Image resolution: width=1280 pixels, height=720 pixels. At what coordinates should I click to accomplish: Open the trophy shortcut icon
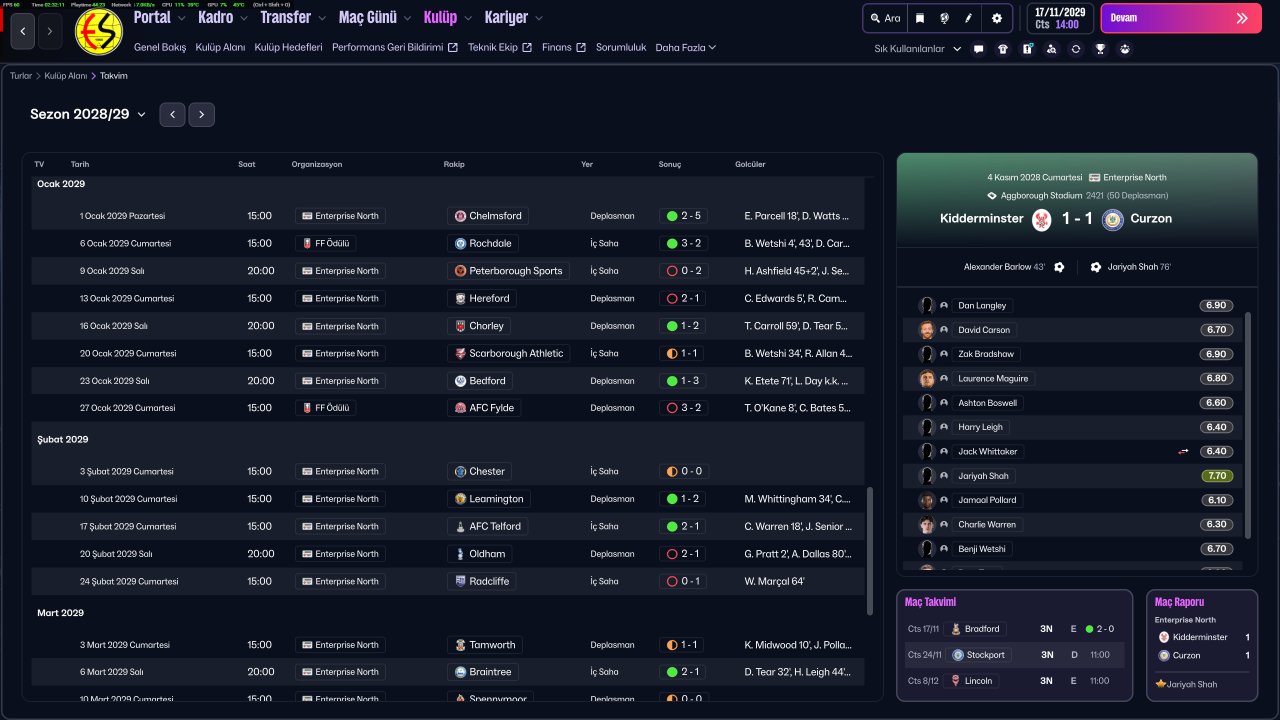coord(1100,48)
